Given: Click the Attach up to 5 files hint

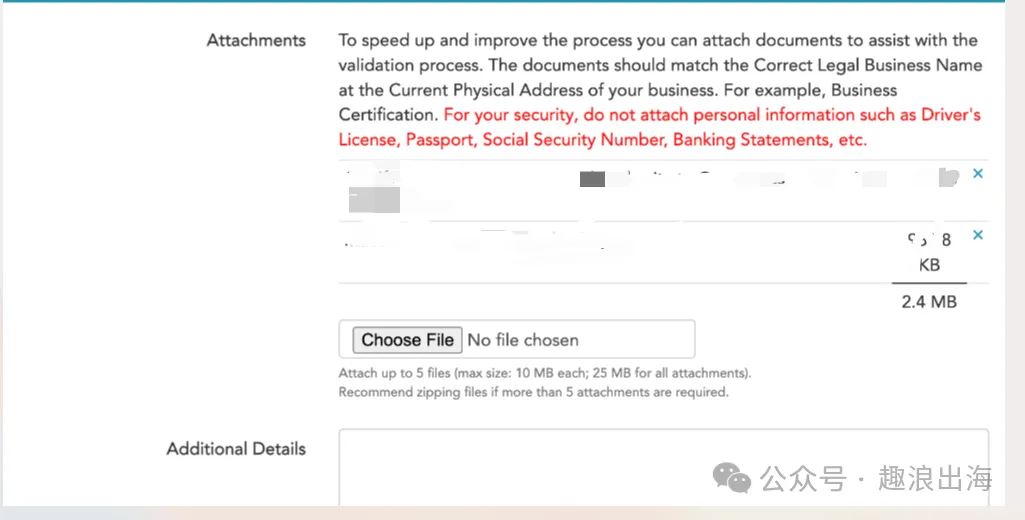Looking at the screenshot, I should click(x=545, y=373).
